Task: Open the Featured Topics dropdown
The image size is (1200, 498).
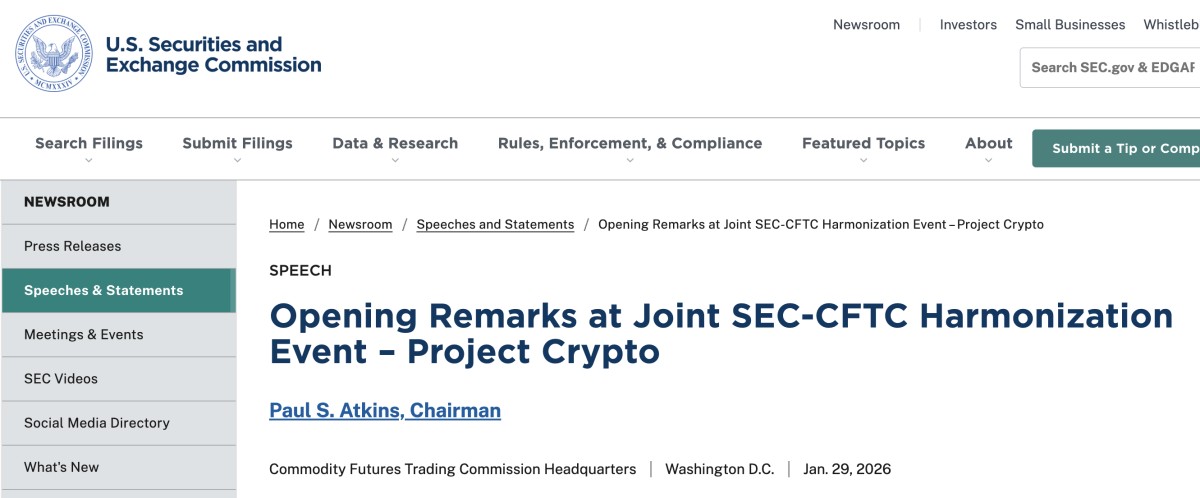Action: point(863,145)
